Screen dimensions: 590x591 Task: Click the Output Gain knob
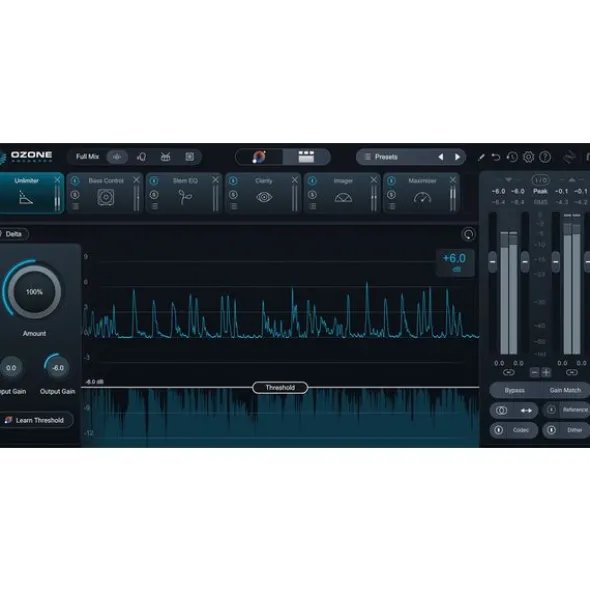coord(58,368)
